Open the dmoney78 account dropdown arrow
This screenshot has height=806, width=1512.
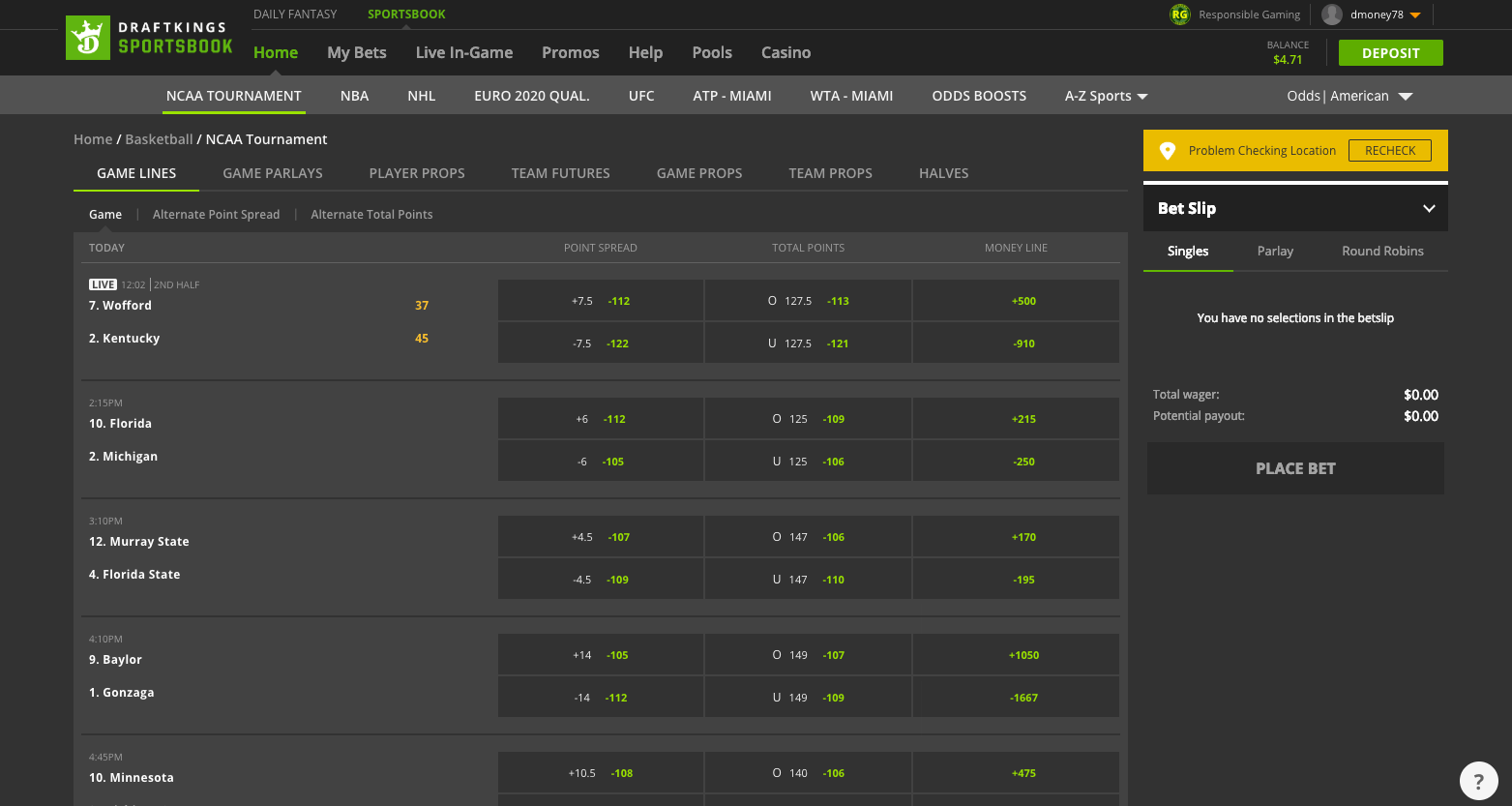[x=1415, y=15]
